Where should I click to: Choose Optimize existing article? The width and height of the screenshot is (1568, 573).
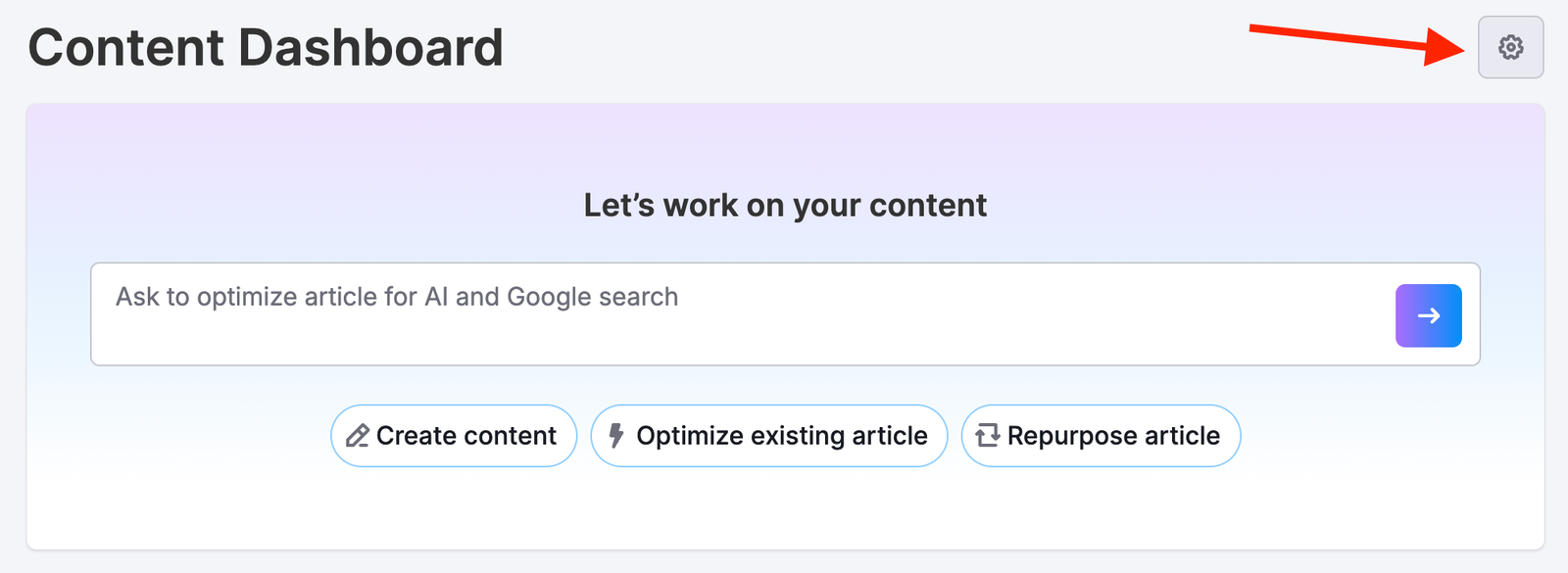point(768,436)
